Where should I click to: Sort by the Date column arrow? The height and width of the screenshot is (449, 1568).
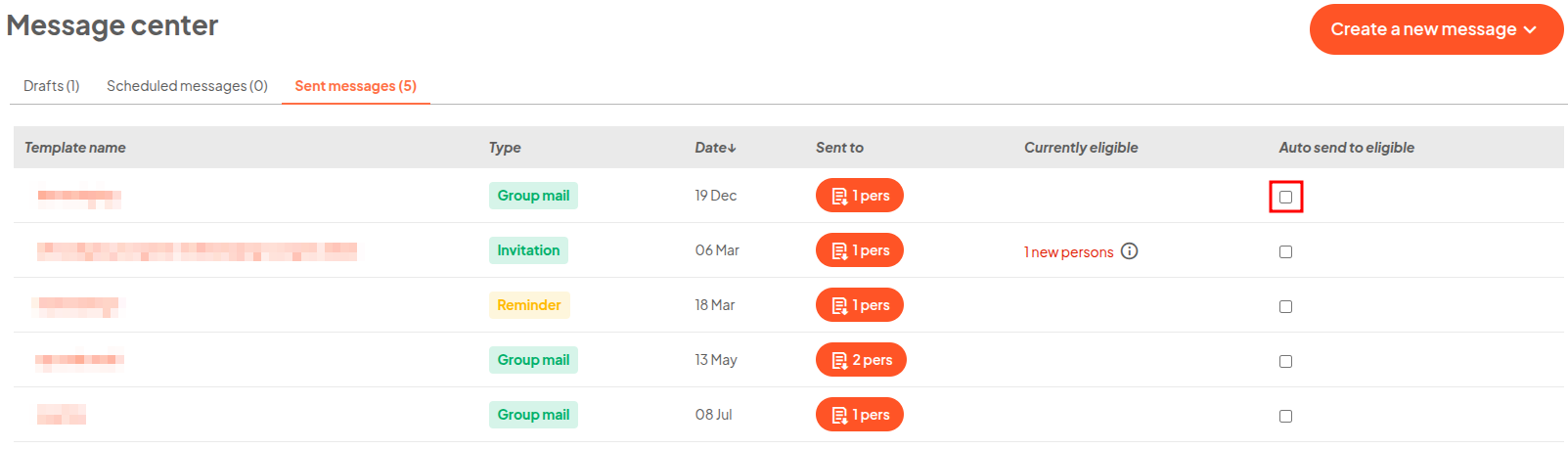pos(732,149)
